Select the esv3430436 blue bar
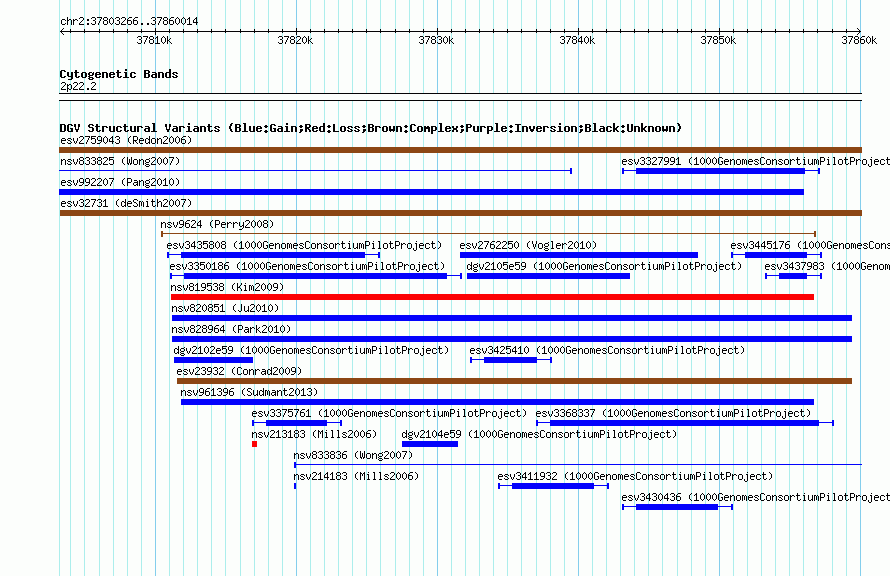 click(x=677, y=507)
